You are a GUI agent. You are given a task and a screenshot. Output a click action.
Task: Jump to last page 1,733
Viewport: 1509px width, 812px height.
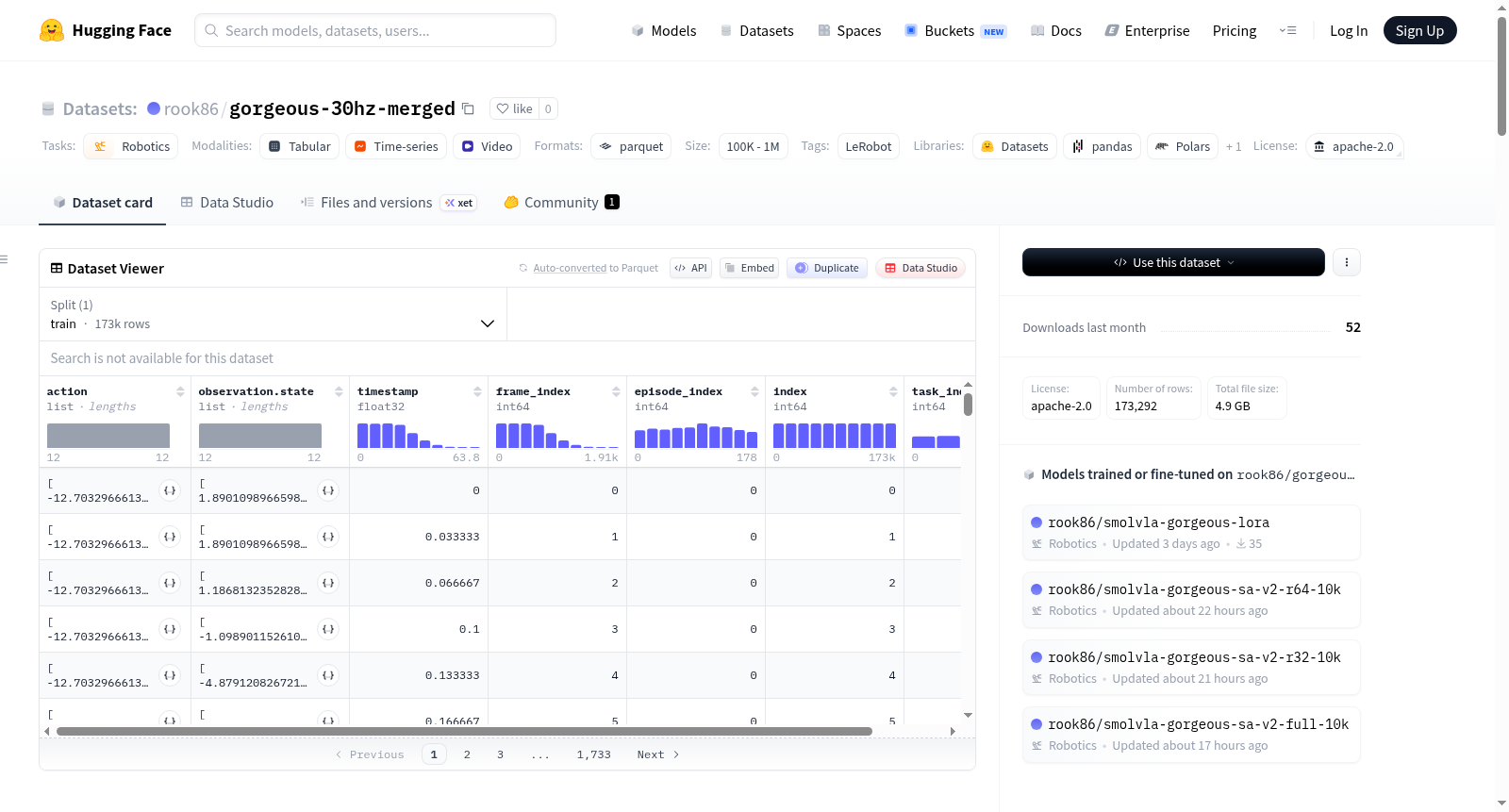(594, 754)
